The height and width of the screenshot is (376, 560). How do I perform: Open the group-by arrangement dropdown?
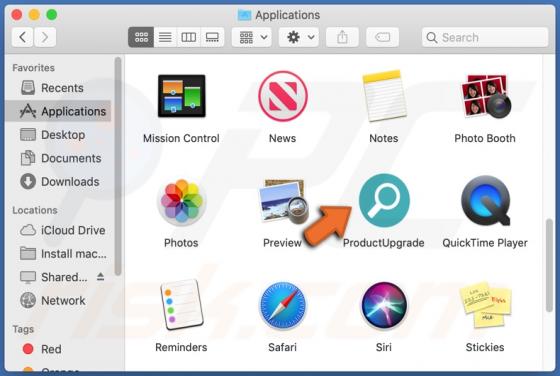[252, 37]
